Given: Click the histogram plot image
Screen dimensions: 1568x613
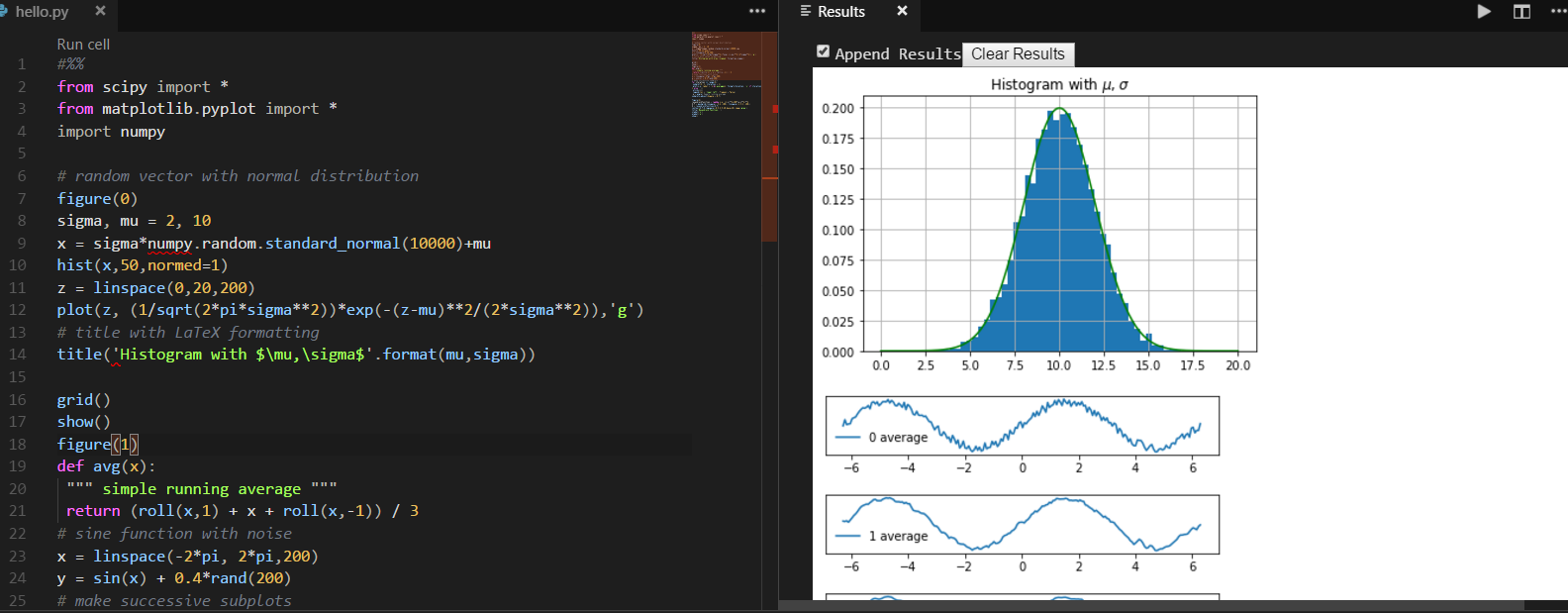Looking at the screenshot, I should click(x=1037, y=225).
